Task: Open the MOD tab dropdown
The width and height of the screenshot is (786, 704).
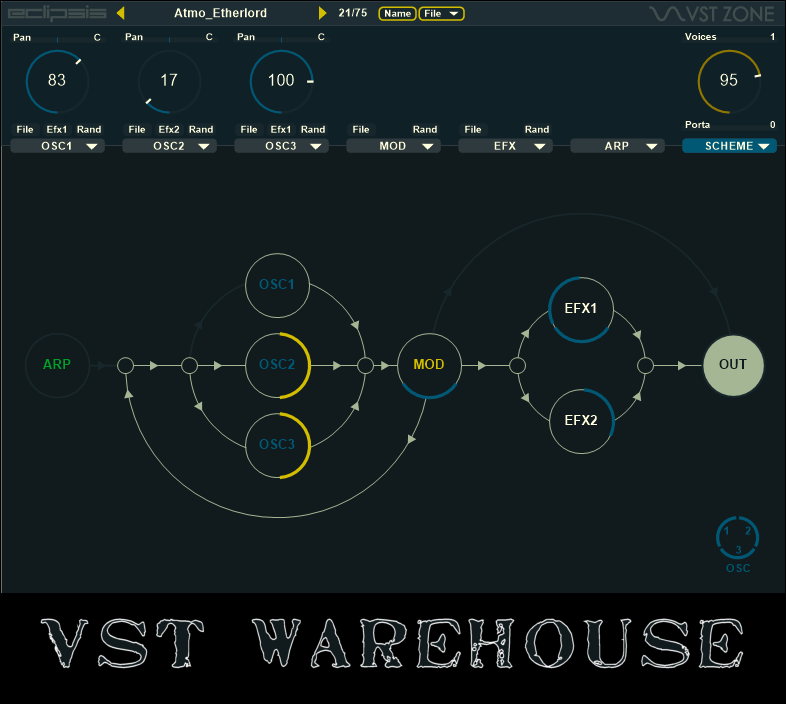Action: (x=394, y=146)
